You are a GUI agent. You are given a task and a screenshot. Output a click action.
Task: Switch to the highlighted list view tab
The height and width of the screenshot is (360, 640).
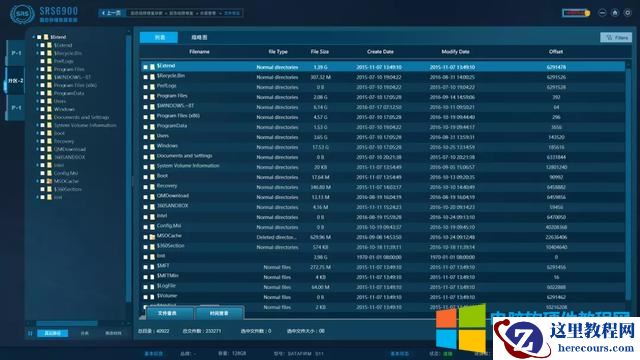pyautogui.click(x=159, y=37)
